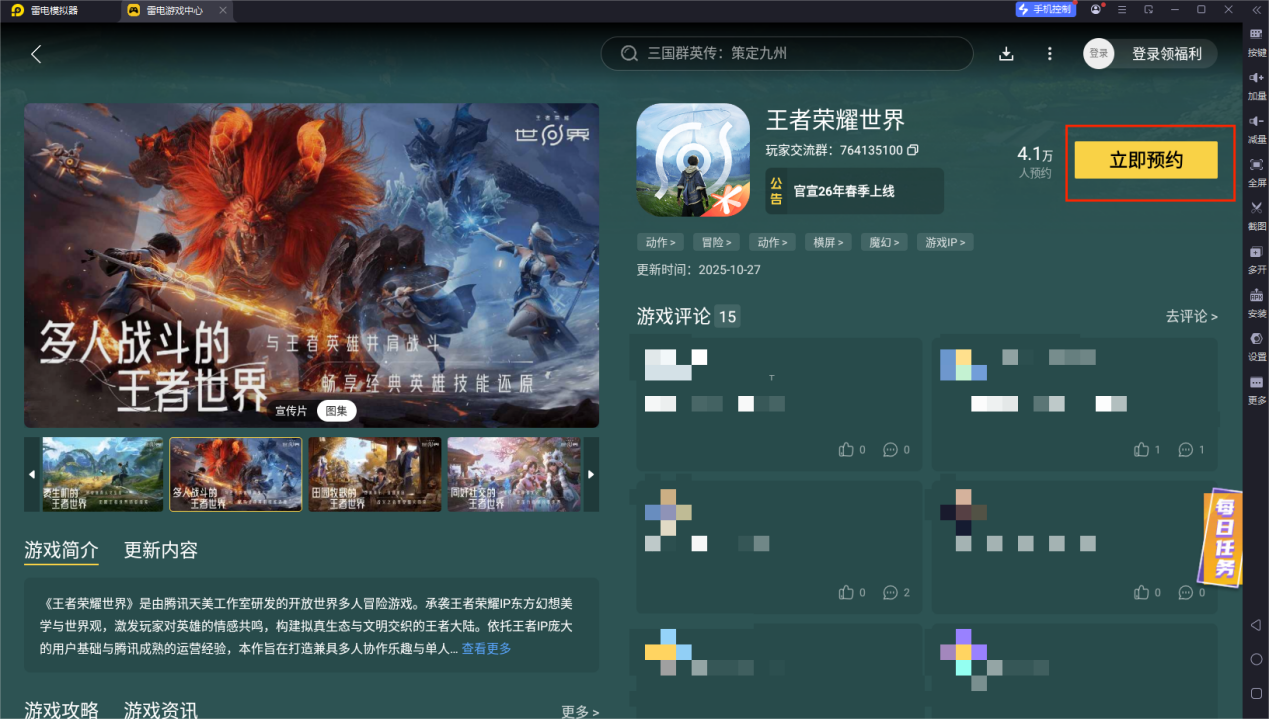Decrease volume with 减量 icon

click(x=1257, y=127)
